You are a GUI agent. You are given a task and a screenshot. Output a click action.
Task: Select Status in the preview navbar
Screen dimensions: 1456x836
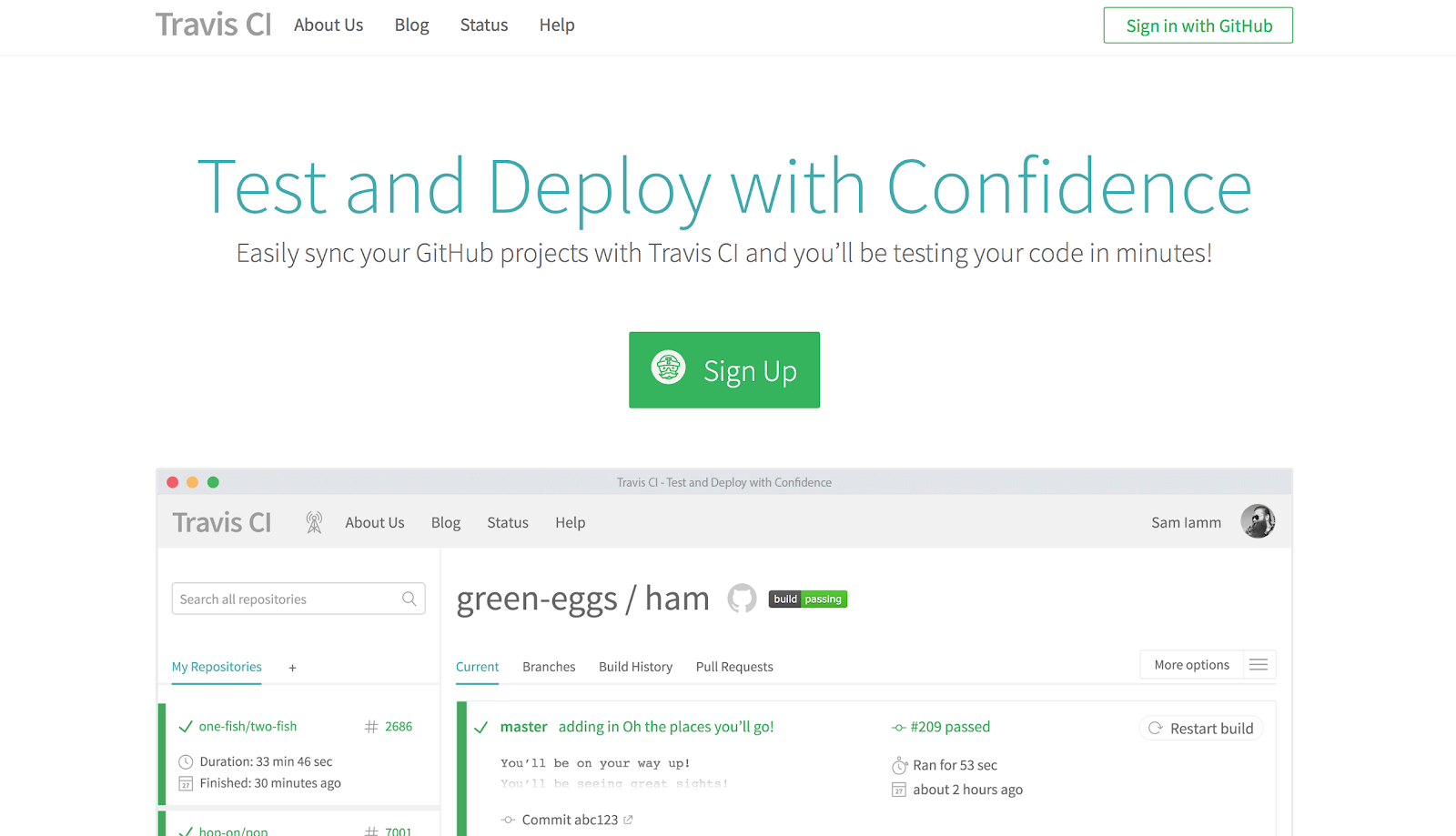(508, 522)
